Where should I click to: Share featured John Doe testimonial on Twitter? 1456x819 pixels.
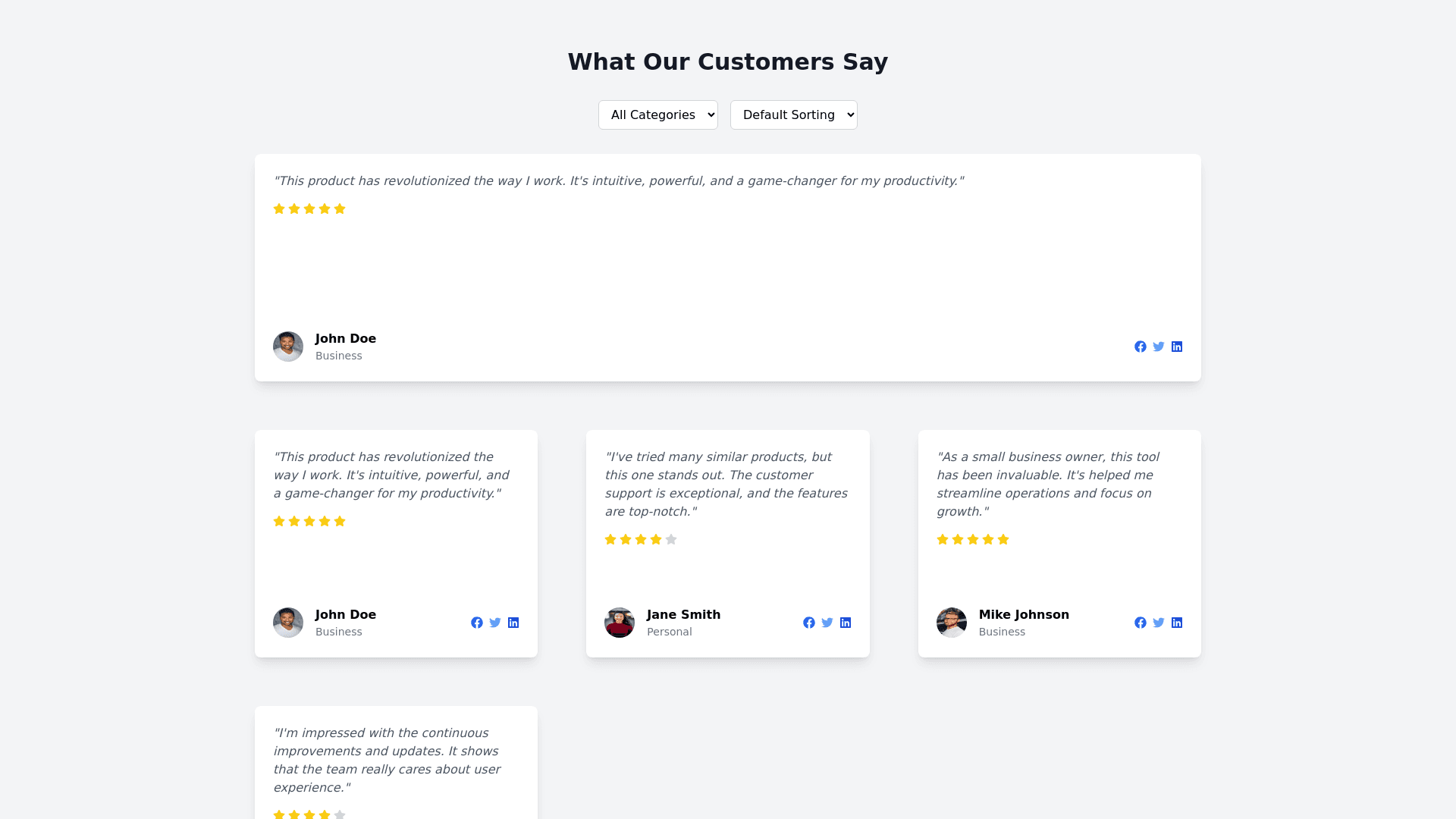pyautogui.click(x=1159, y=347)
